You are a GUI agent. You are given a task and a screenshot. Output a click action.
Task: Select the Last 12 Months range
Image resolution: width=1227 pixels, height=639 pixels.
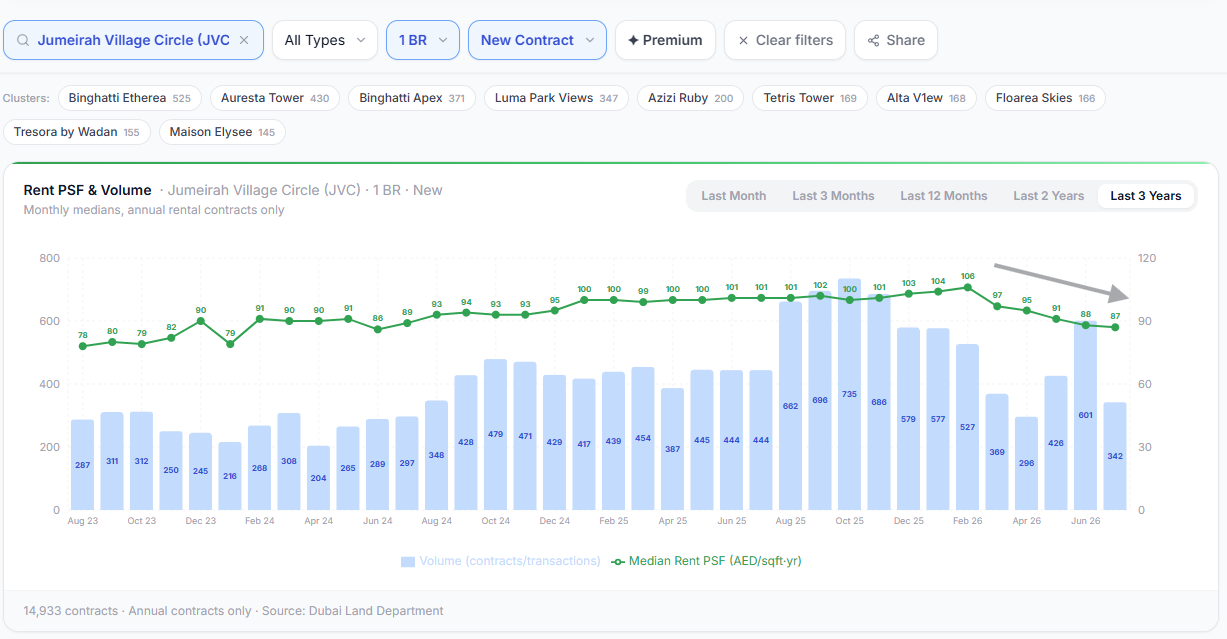(944, 196)
